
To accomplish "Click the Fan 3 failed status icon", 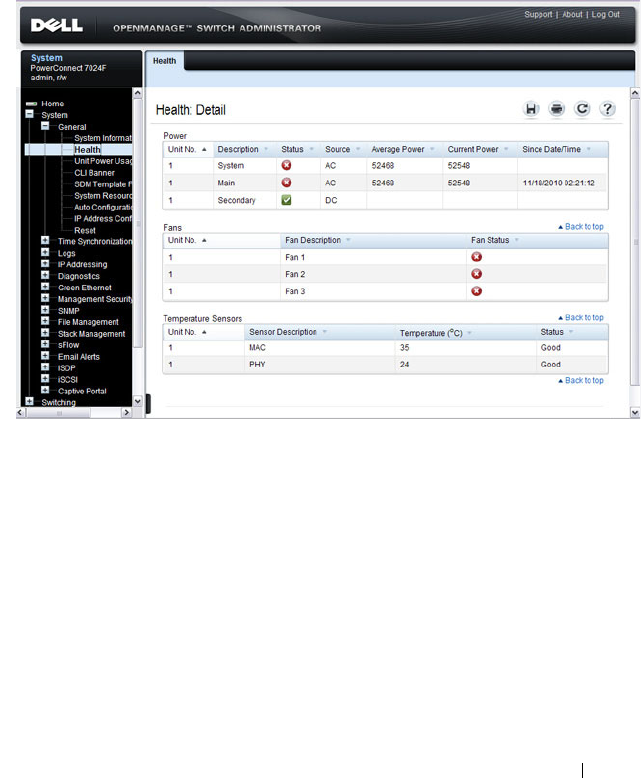I will [x=476, y=291].
